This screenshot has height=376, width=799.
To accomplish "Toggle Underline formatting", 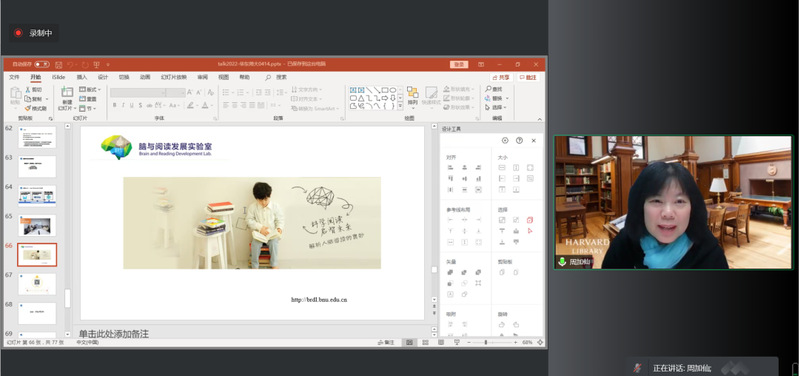I will tap(131, 105).
